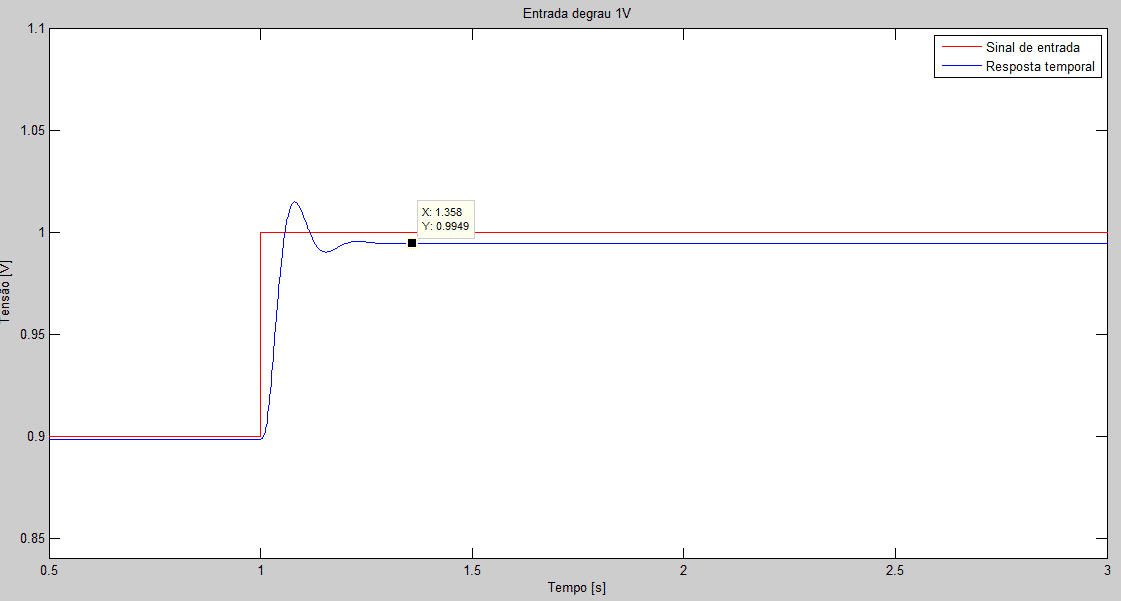The image size is (1121, 601).
Task: Click the red line sample in the legend
Action: [958, 47]
